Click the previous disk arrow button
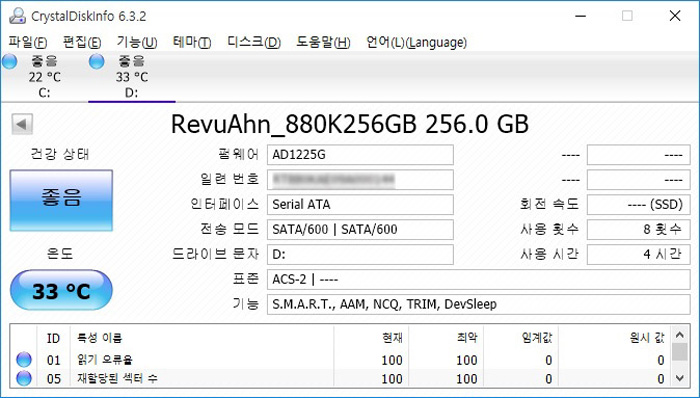 coord(22,124)
